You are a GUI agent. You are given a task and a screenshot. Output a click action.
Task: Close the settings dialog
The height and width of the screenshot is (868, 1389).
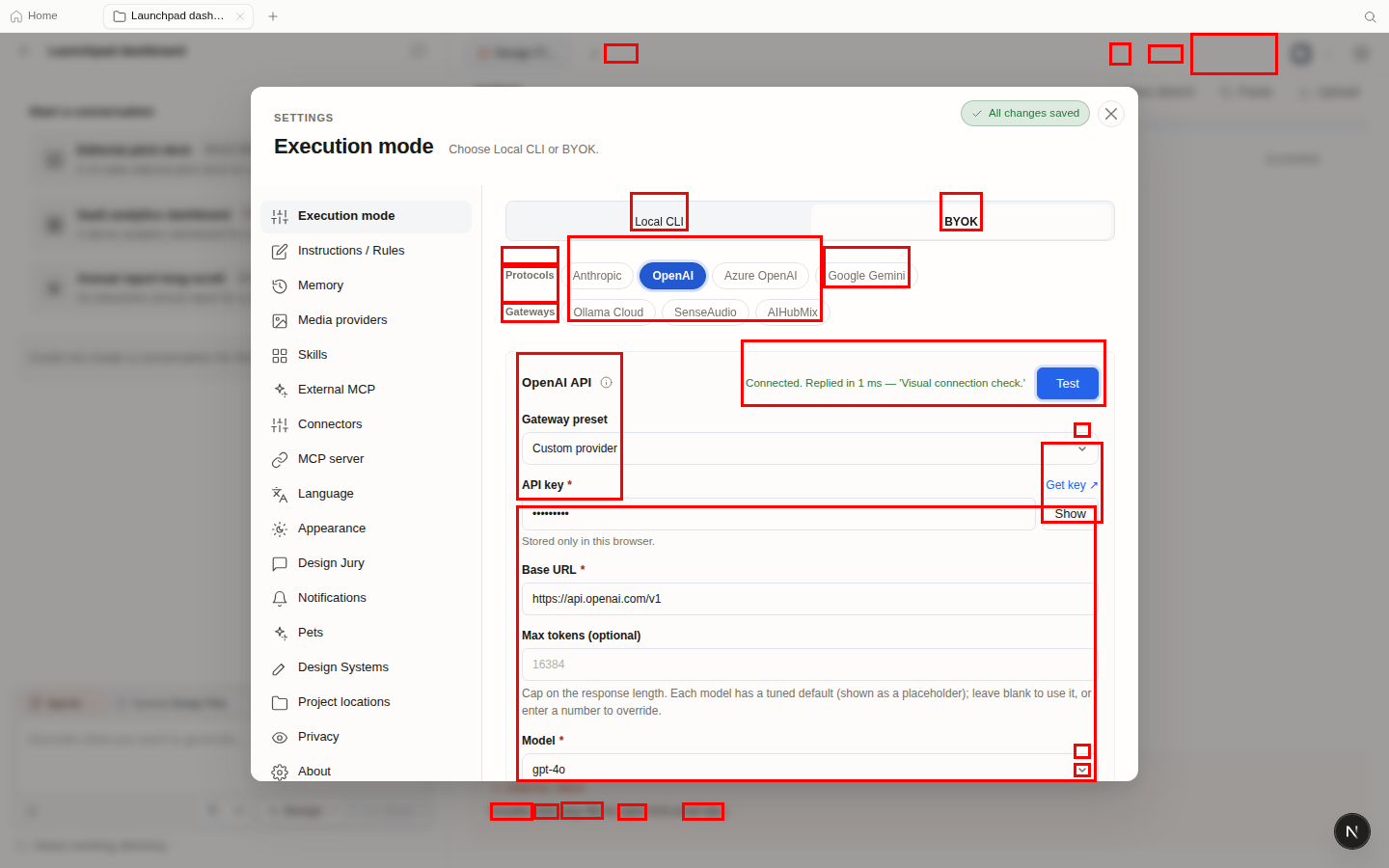coord(1111,114)
